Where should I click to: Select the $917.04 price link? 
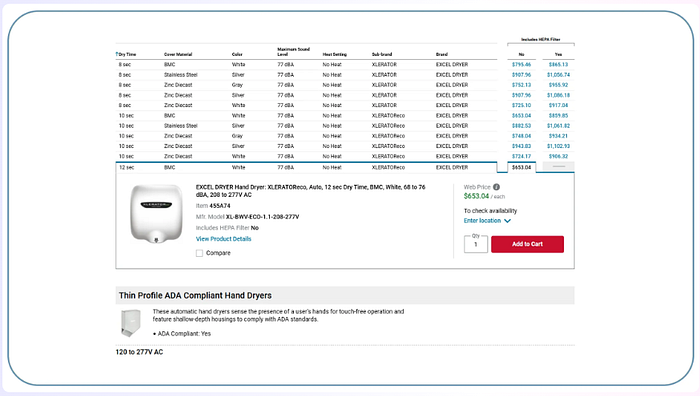(558, 105)
